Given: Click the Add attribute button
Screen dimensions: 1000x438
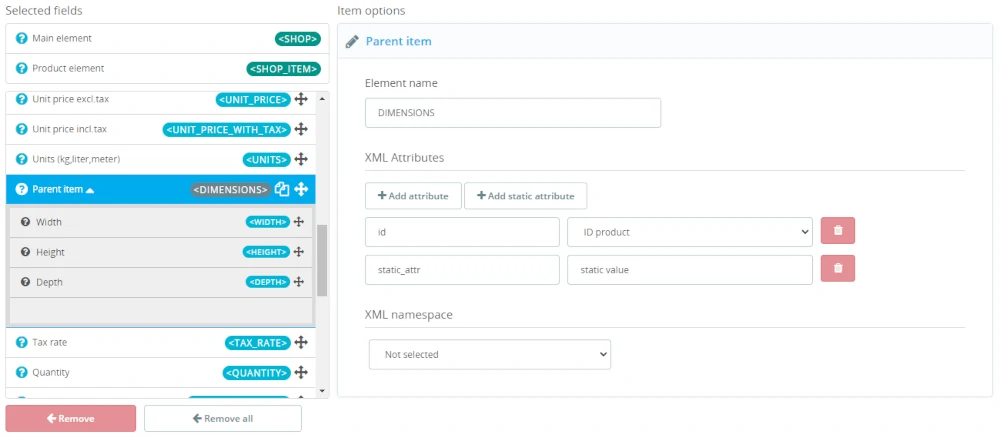Looking at the screenshot, I should (x=413, y=195).
